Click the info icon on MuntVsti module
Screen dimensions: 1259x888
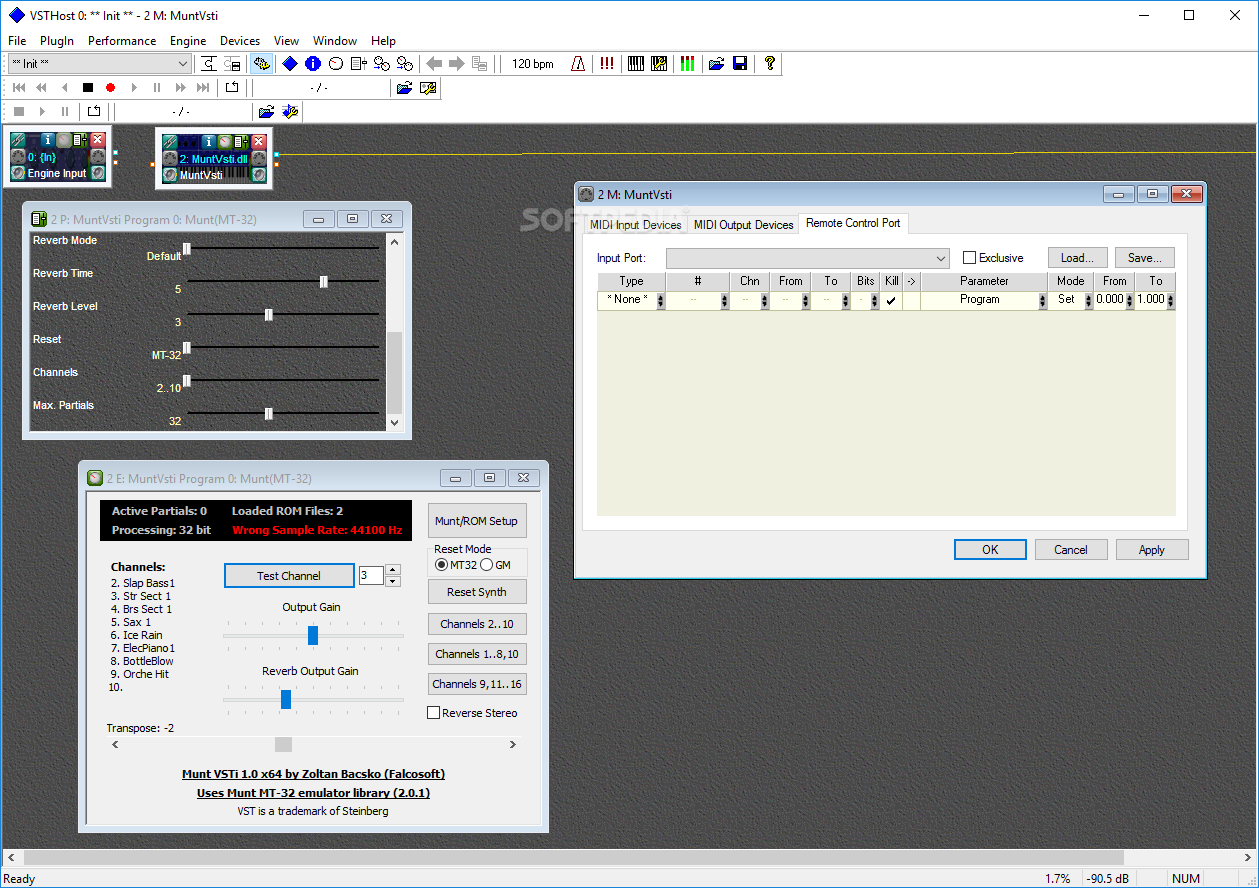coord(208,141)
